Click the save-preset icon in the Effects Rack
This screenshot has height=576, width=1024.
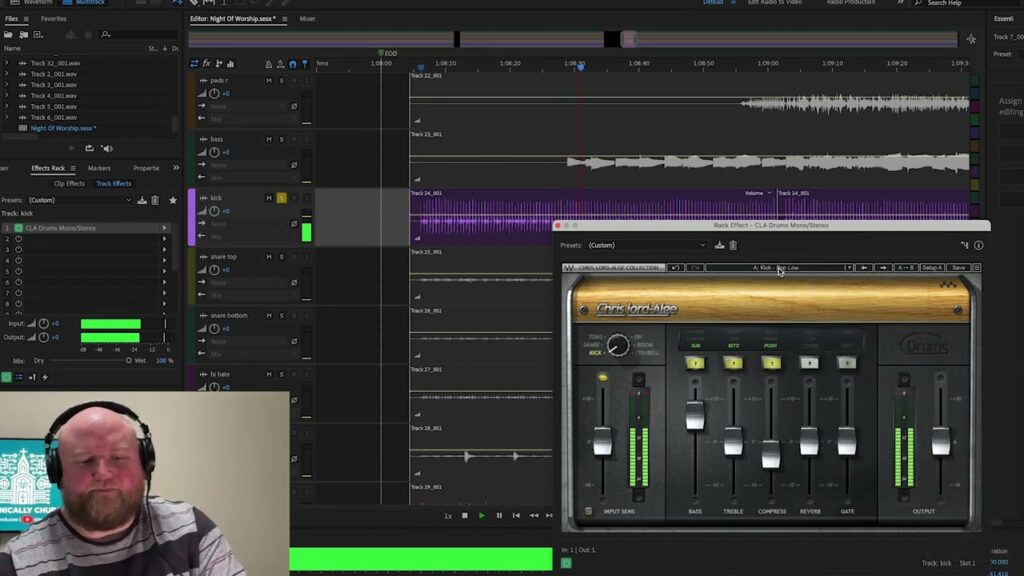142,200
